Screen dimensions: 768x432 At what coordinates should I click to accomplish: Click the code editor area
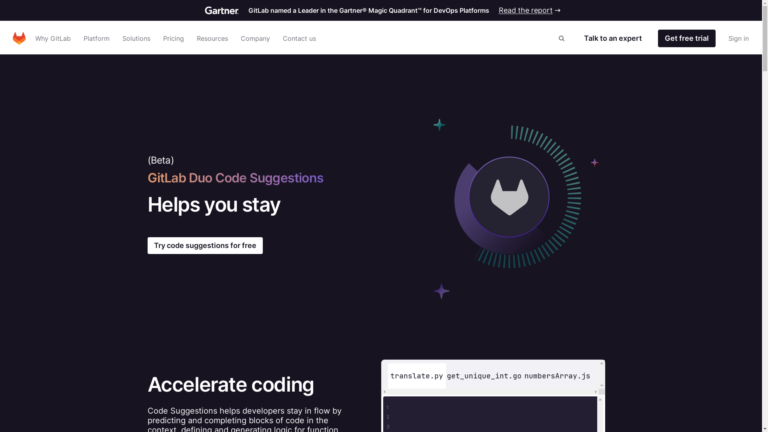point(490,414)
